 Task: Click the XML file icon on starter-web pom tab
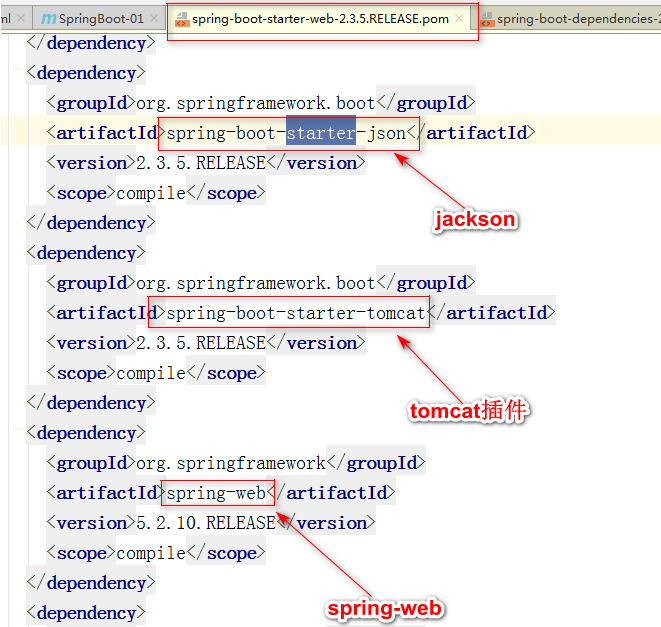coord(182,19)
